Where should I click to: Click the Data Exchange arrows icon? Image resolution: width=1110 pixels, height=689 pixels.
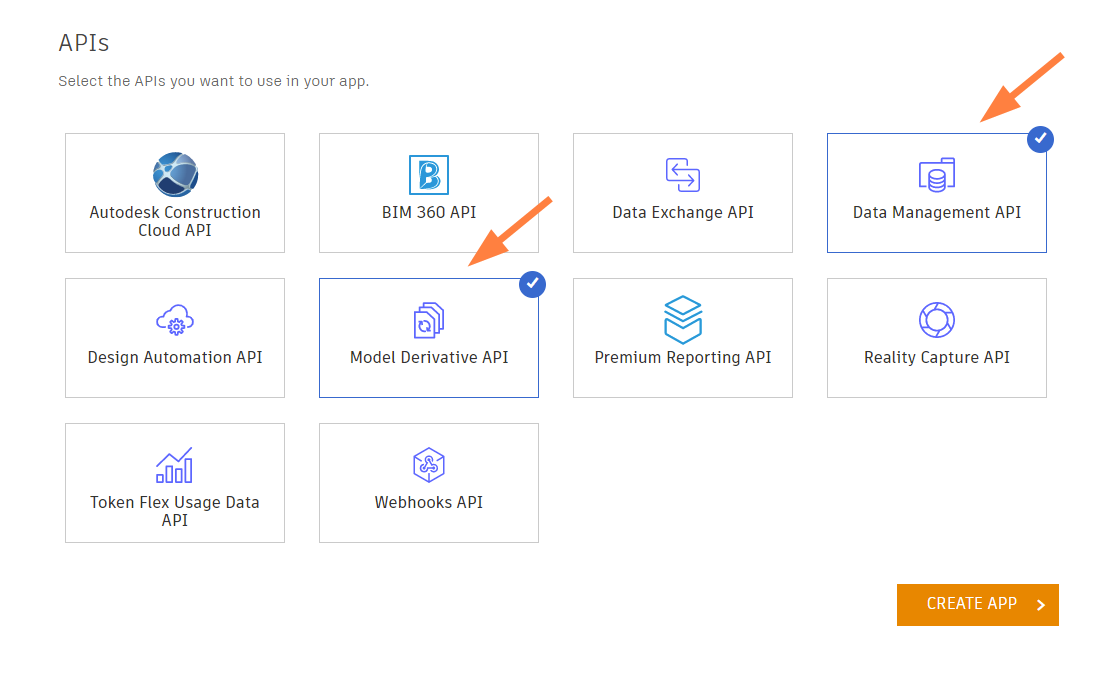coord(683,175)
